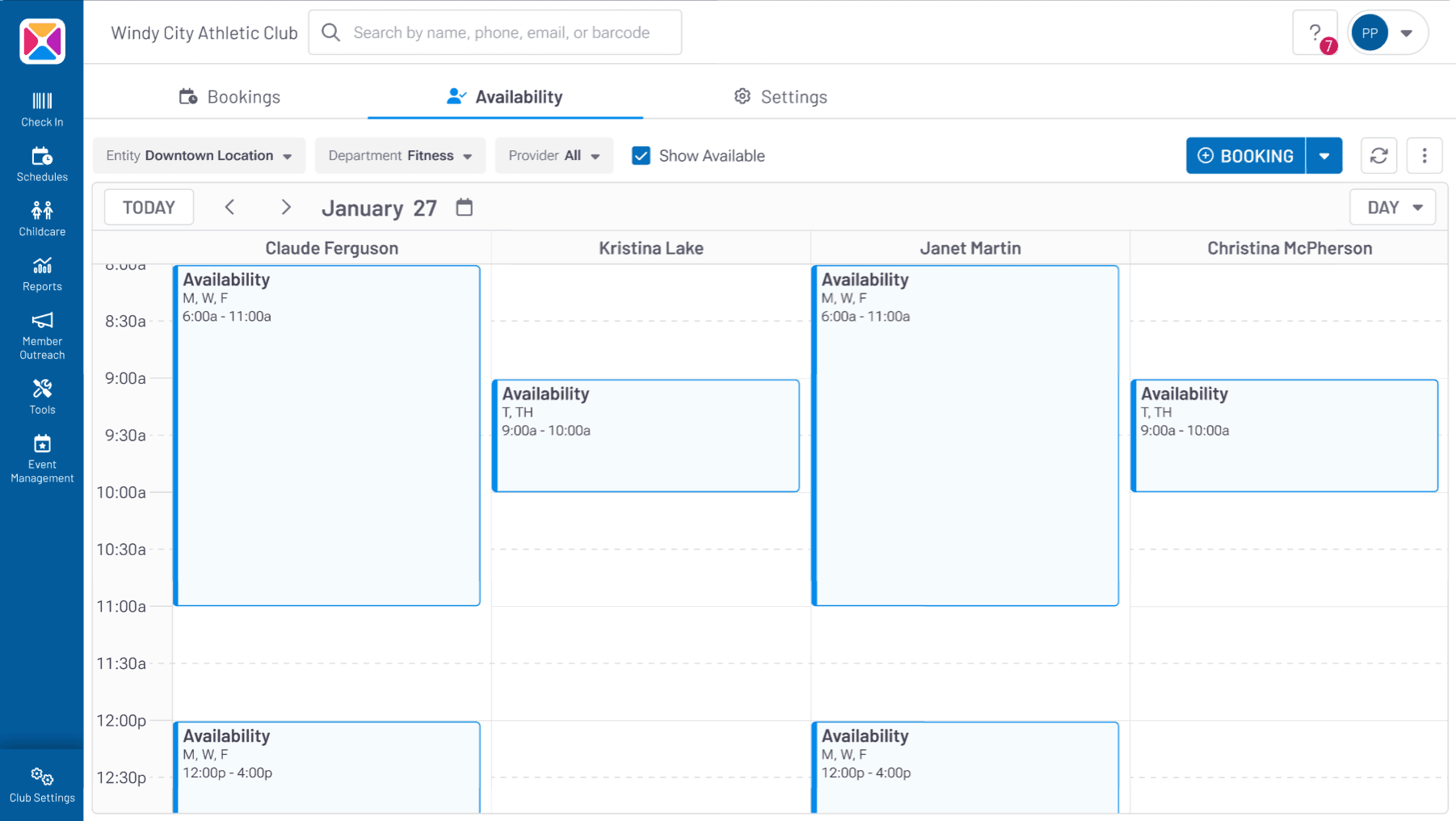Open the Check In barcode scanner
This screenshot has width=1456, height=821.
[41, 107]
